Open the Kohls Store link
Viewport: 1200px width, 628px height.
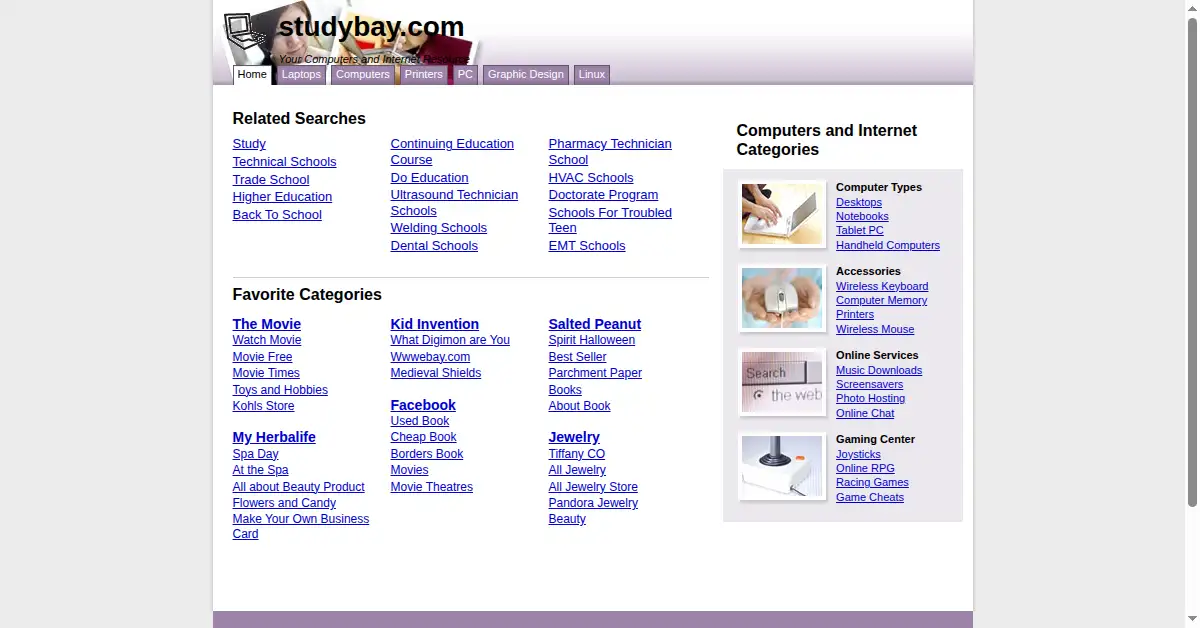point(264,406)
